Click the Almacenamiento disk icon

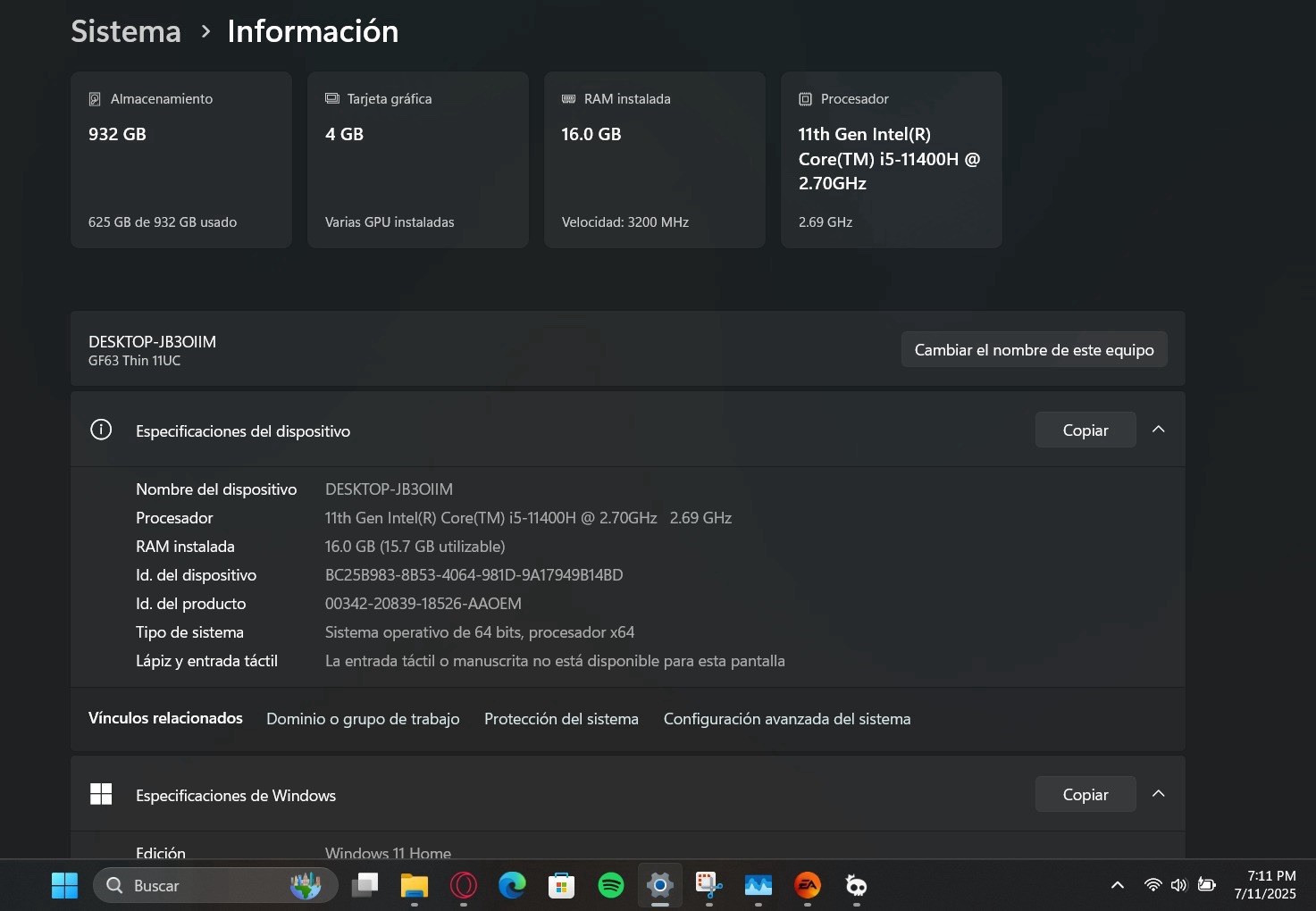(x=95, y=99)
